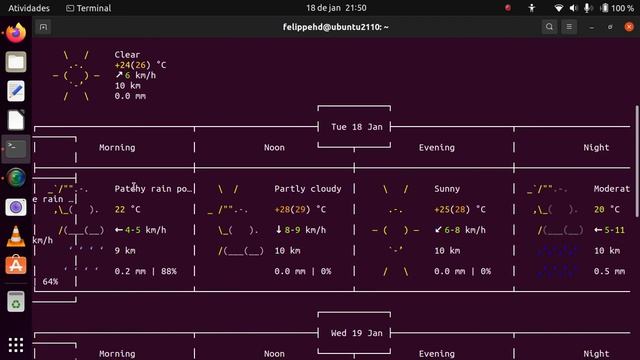Open the blank document dock icon
This screenshot has height=360, width=640.
click(16, 120)
